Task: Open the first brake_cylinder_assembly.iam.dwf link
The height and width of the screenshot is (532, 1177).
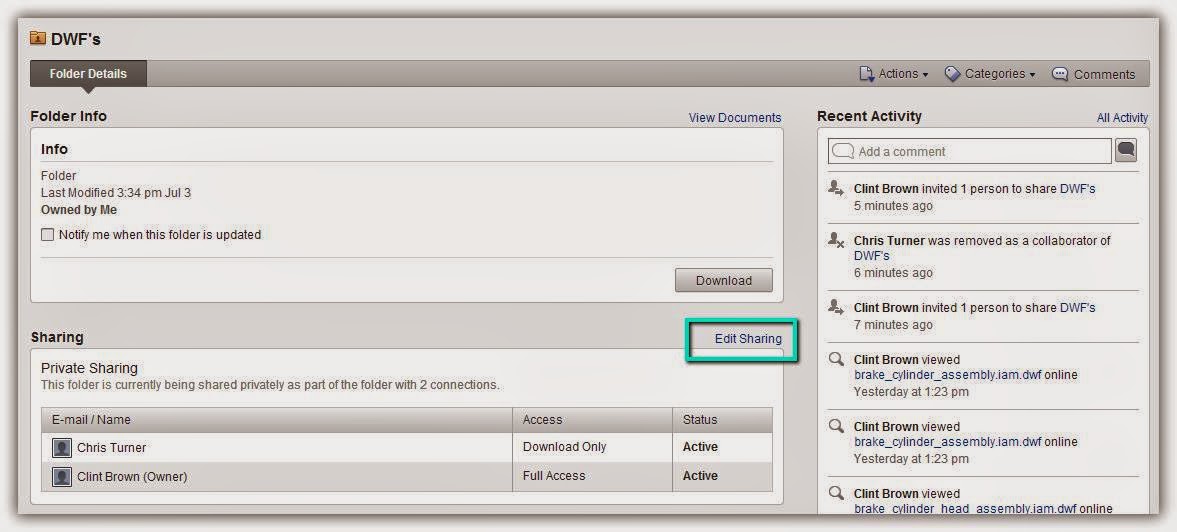Action: [x=947, y=374]
